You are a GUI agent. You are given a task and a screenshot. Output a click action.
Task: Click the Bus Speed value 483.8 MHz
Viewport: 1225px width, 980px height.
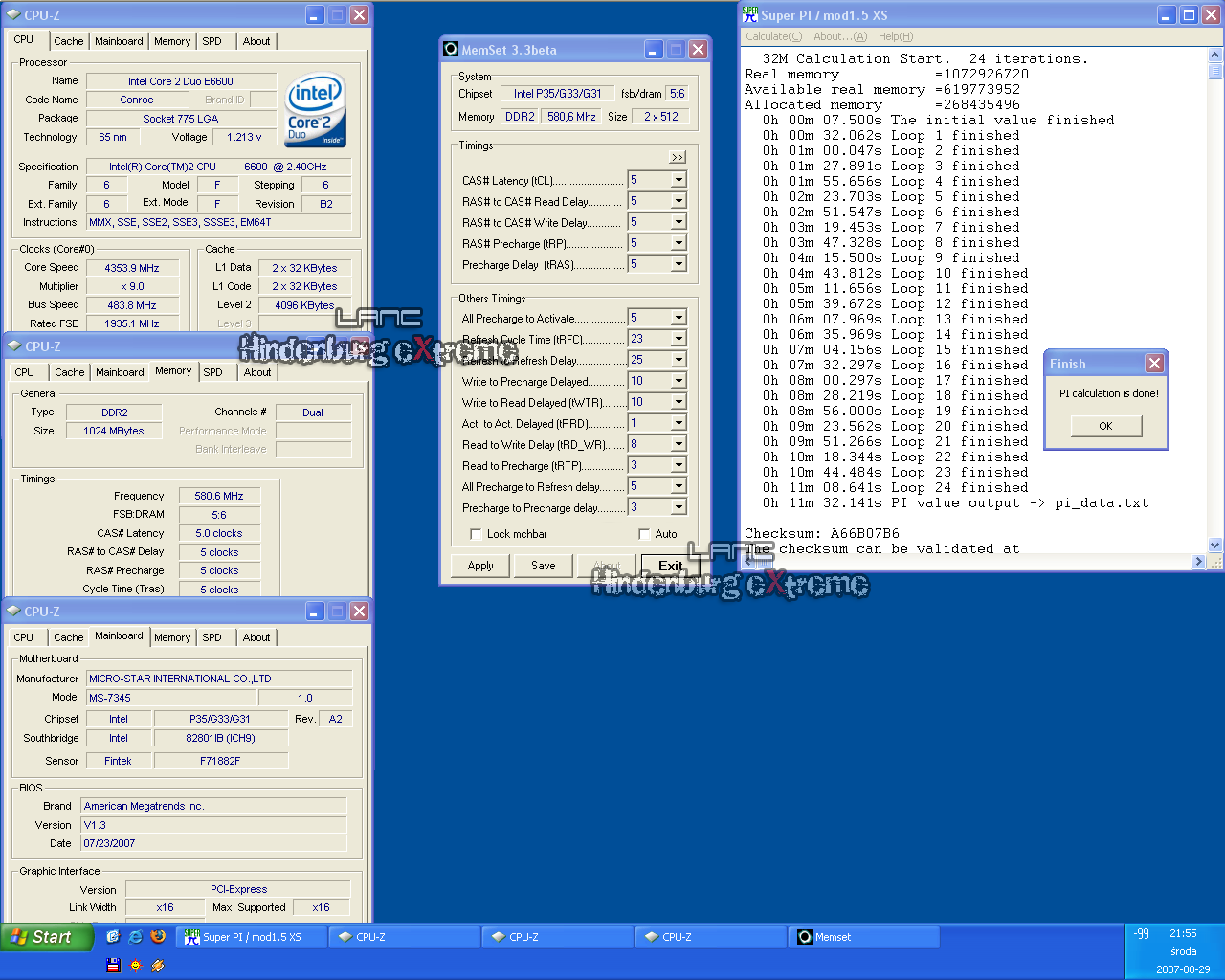(132, 305)
